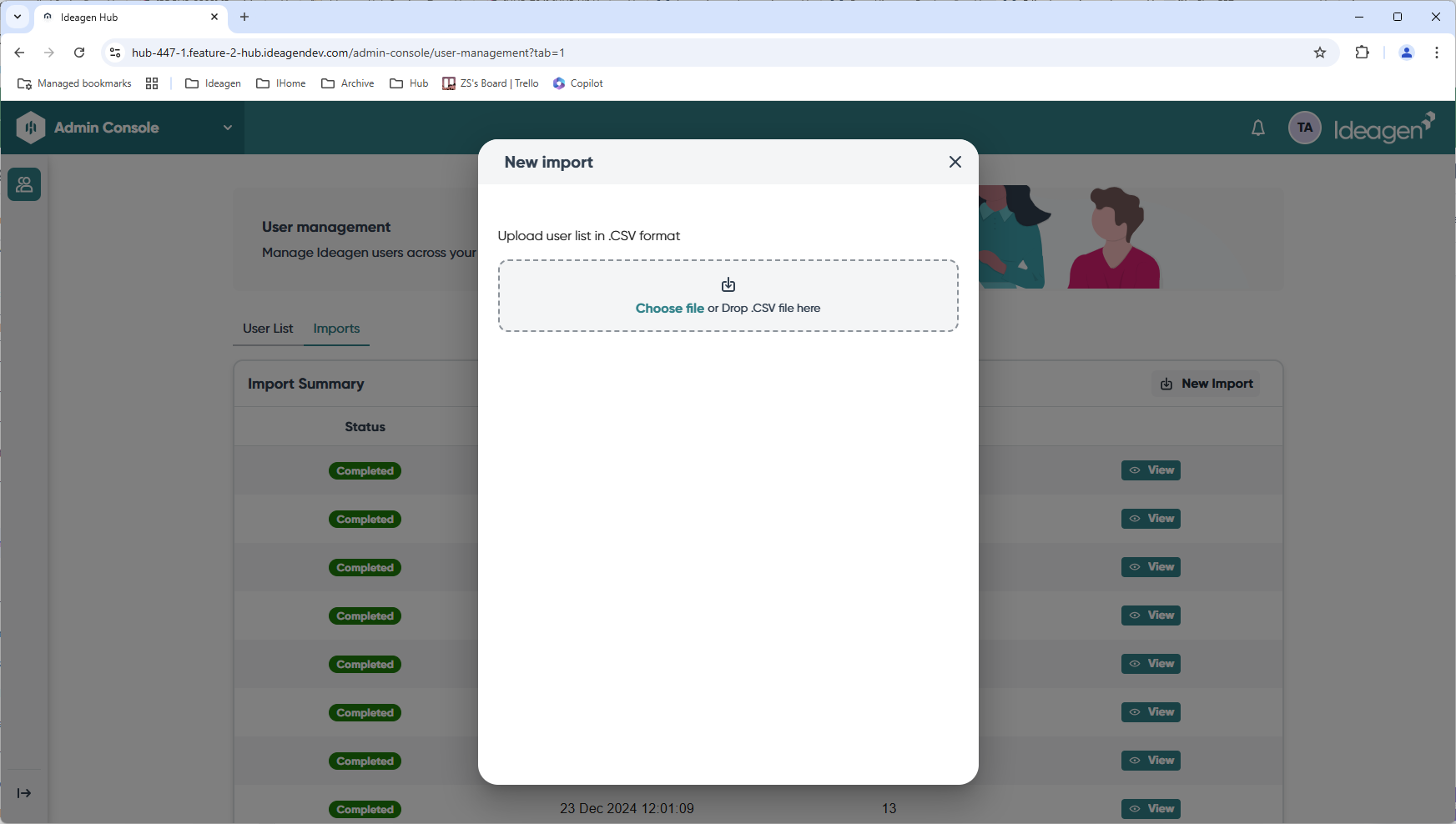Click the user management sidebar icon
Screen dimensions: 1456x824
(x=24, y=184)
